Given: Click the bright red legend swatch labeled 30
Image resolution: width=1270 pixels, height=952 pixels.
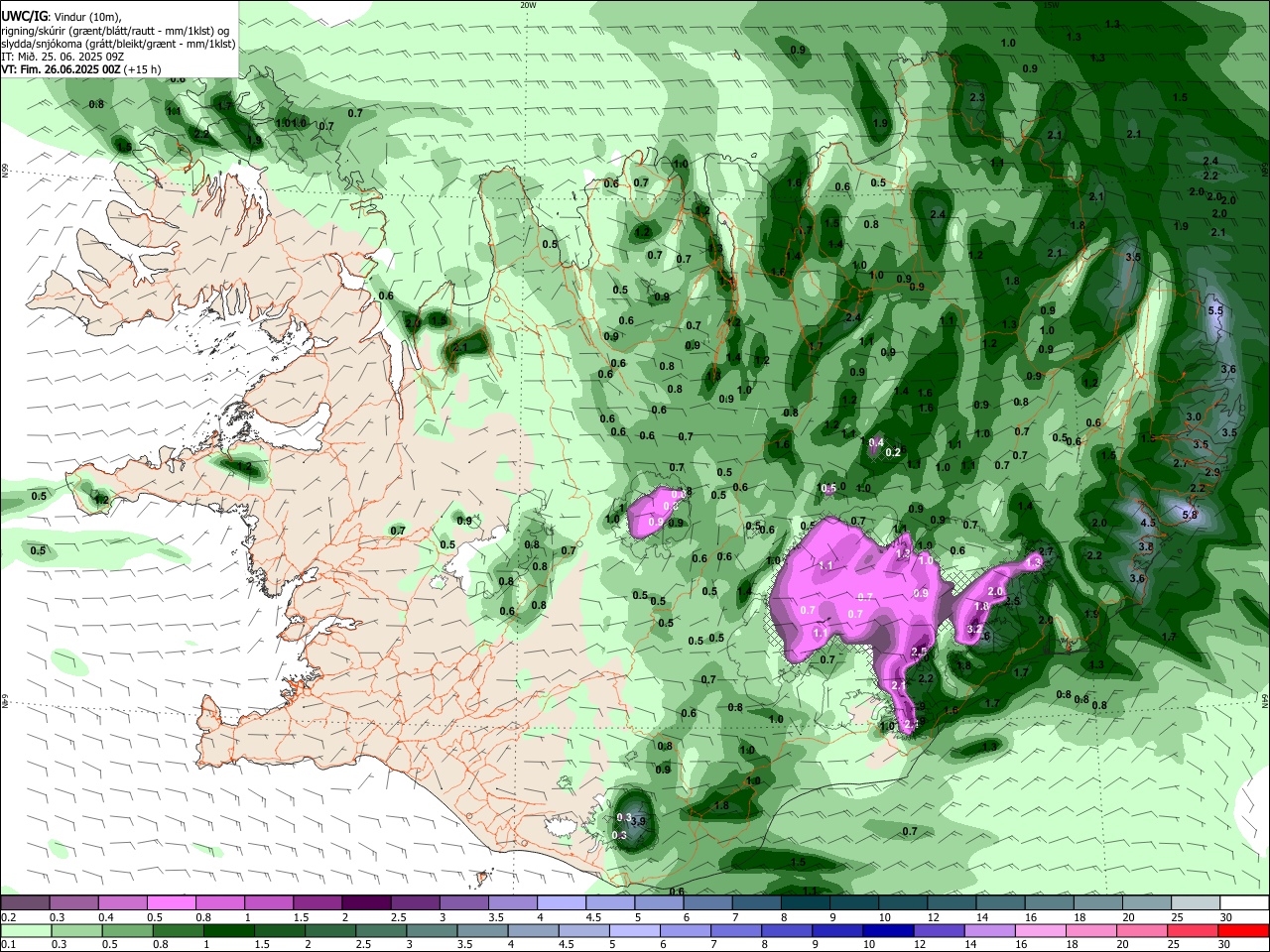Looking at the screenshot, I should 1242,931.
